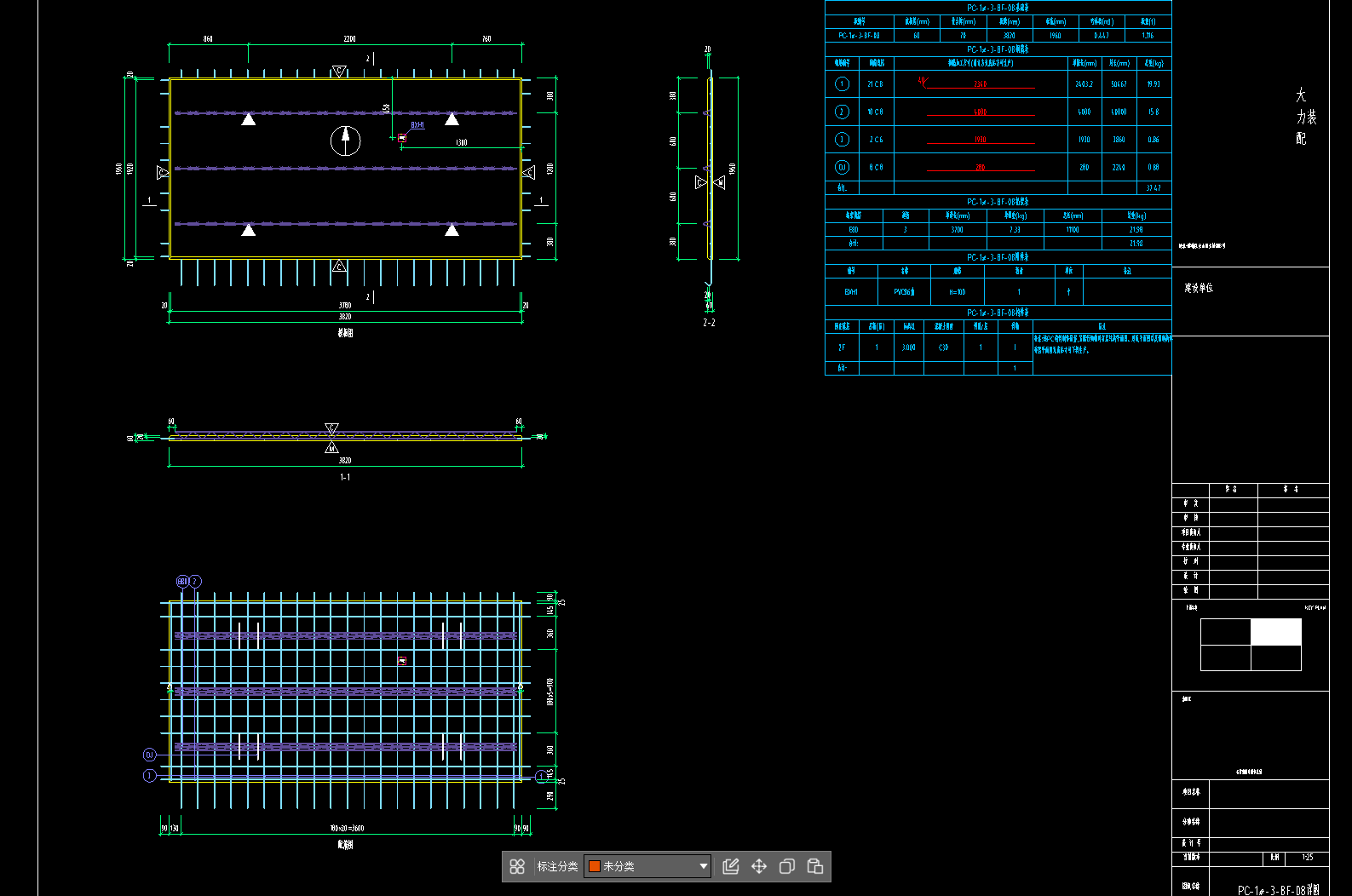This screenshot has height=896, width=1352.
Task: Click the 3.000 elevation cell
Action: (909, 347)
